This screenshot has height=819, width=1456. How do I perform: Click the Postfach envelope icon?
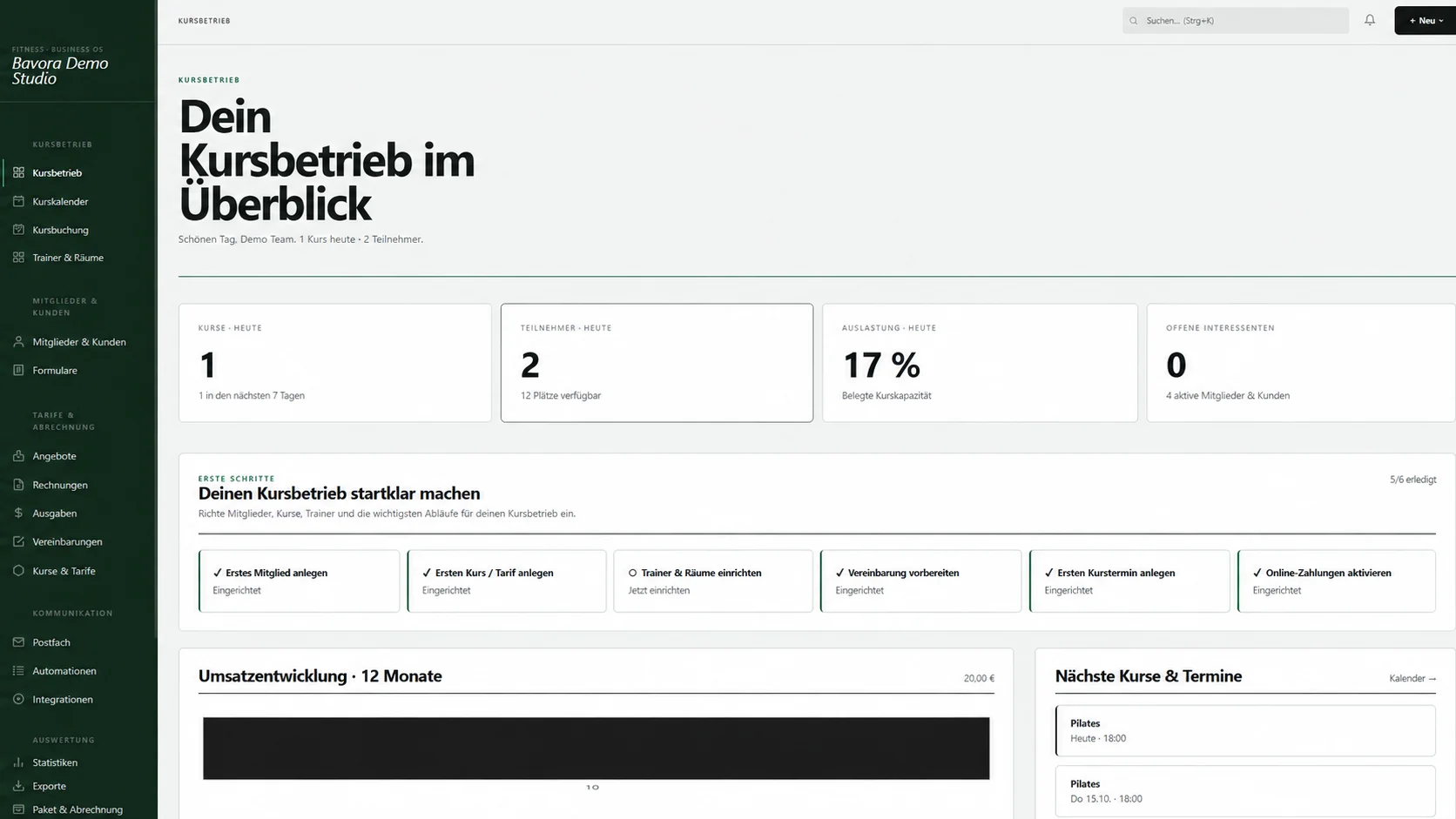click(x=18, y=642)
